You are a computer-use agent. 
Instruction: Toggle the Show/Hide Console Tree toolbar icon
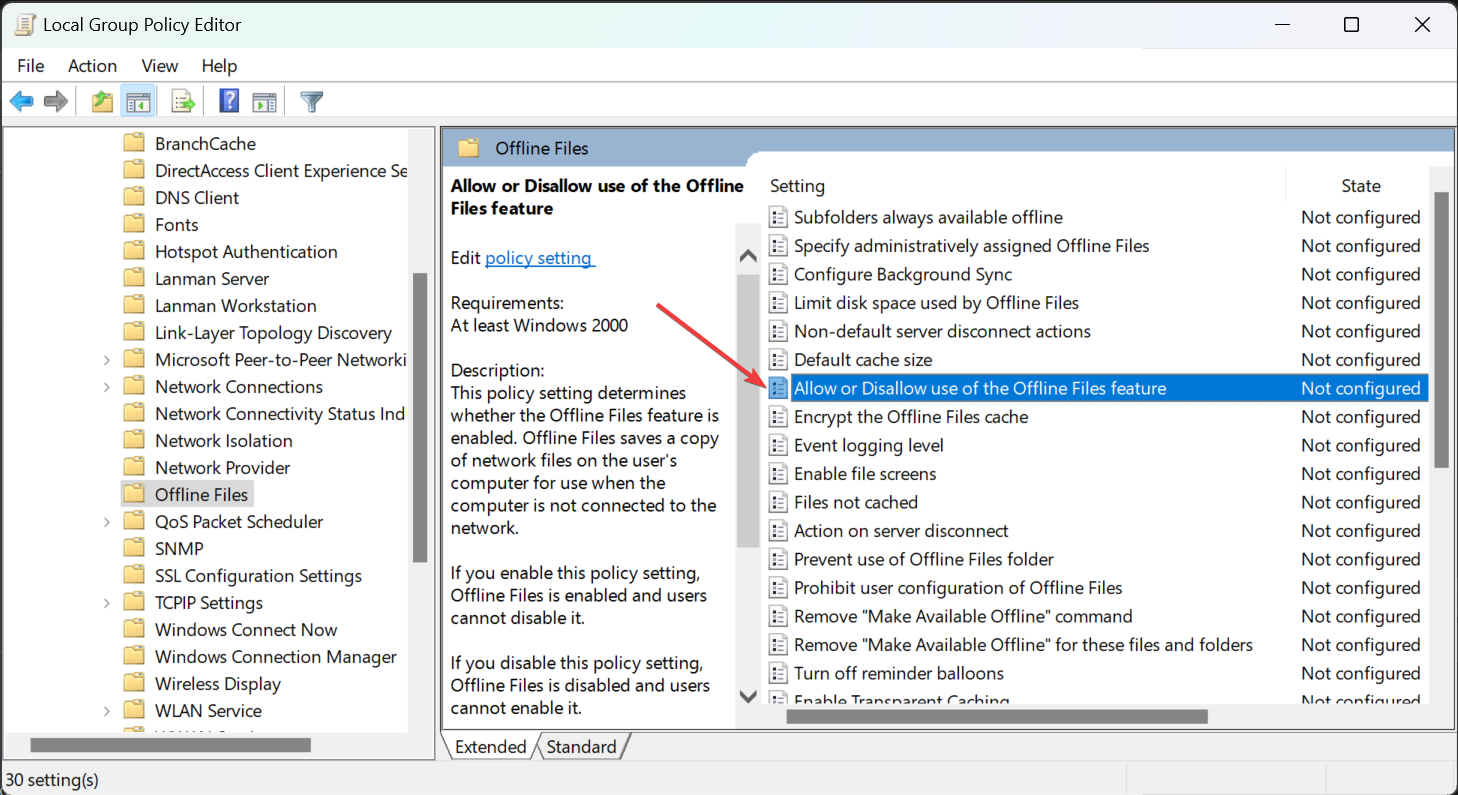pyautogui.click(x=137, y=101)
